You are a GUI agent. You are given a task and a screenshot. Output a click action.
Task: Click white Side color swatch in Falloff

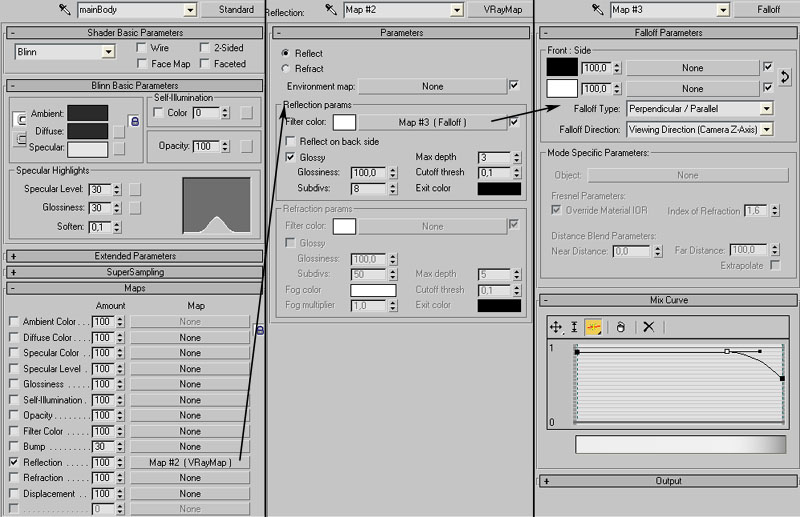pos(562,88)
